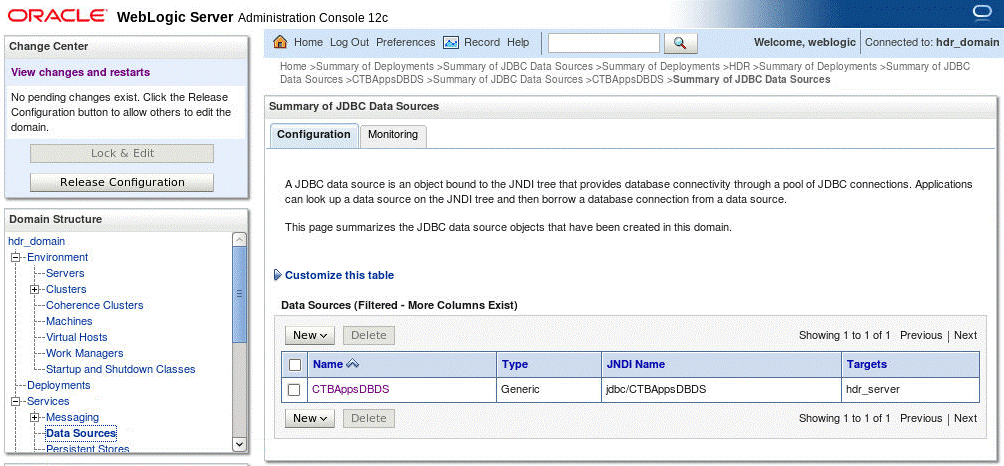The height and width of the screenshot is (466, 1004).
Task: Open Coherence Clusters tree item
Action: [x=94, y=305]
